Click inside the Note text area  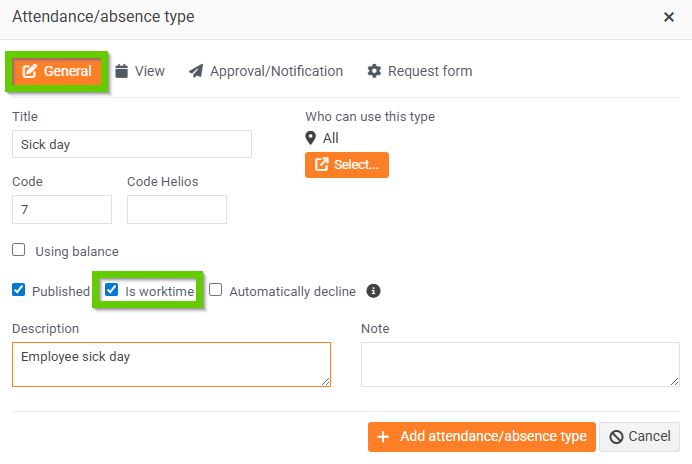click(x=520, y=364)
